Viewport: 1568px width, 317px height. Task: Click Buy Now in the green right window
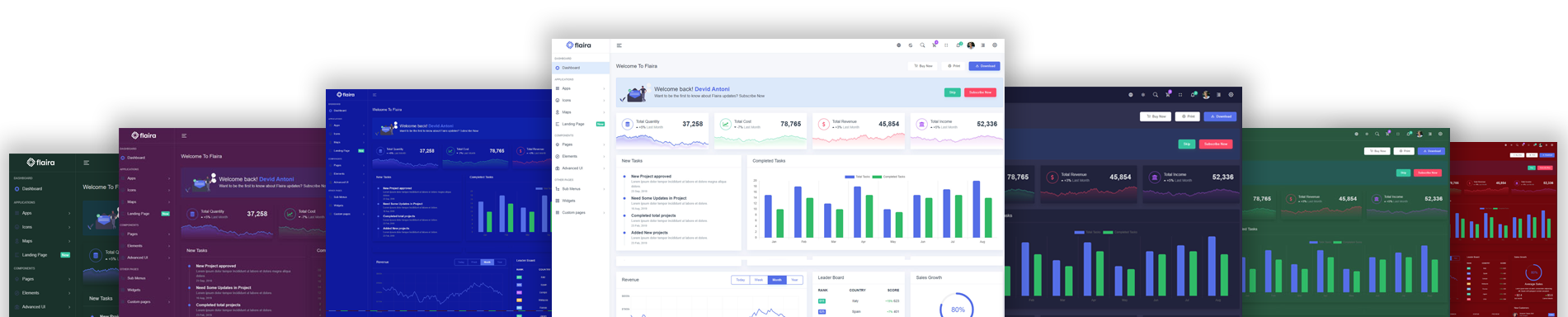pyautogui.click(x=1377, y=151)
